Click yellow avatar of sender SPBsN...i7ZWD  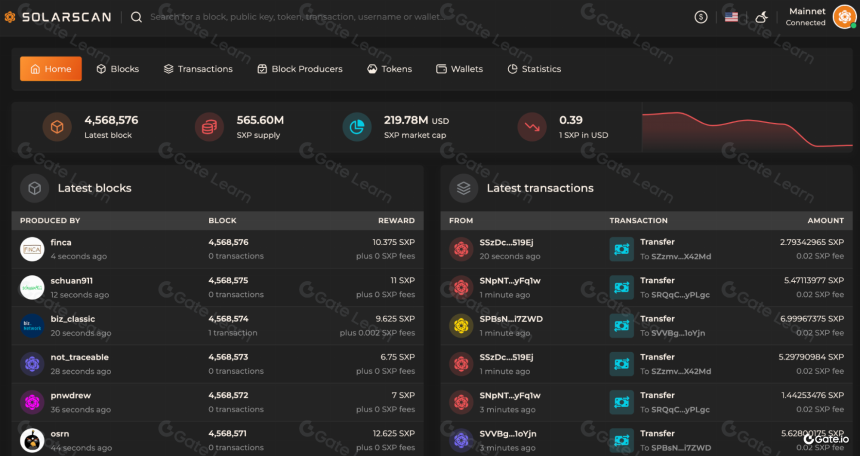pyautogui.click(x=461, y=326)
